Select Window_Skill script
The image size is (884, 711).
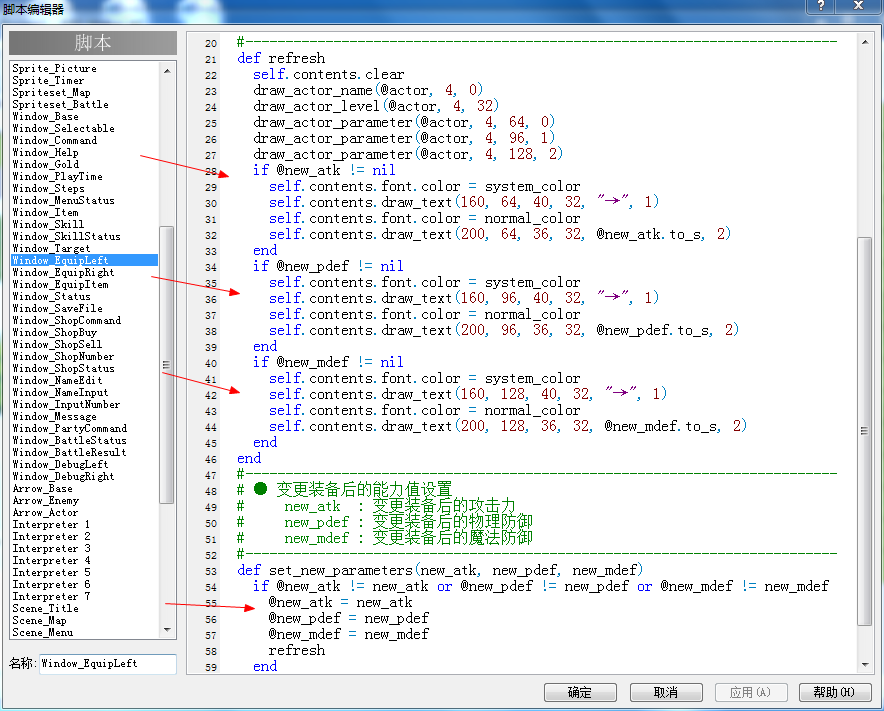coord(48,224)
